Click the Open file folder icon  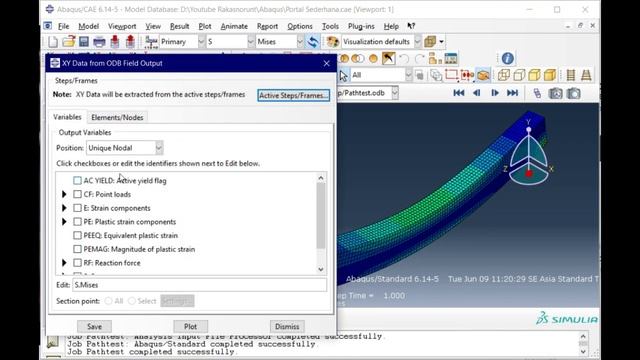pyautogui.click(x=69, y=42)
